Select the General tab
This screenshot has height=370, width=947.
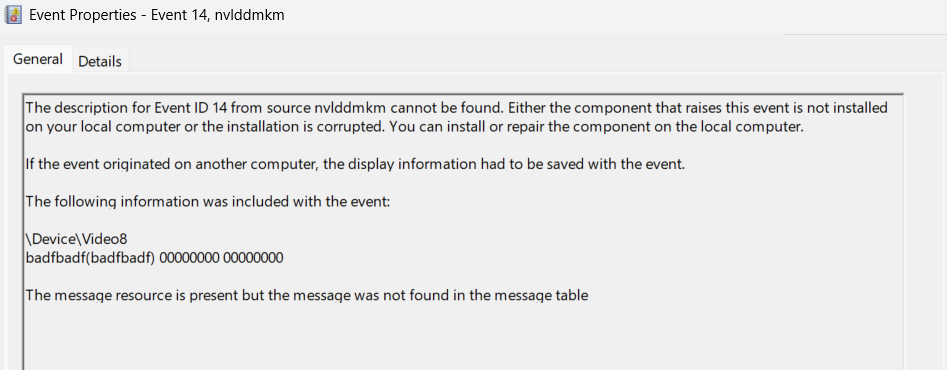[38, 59]
